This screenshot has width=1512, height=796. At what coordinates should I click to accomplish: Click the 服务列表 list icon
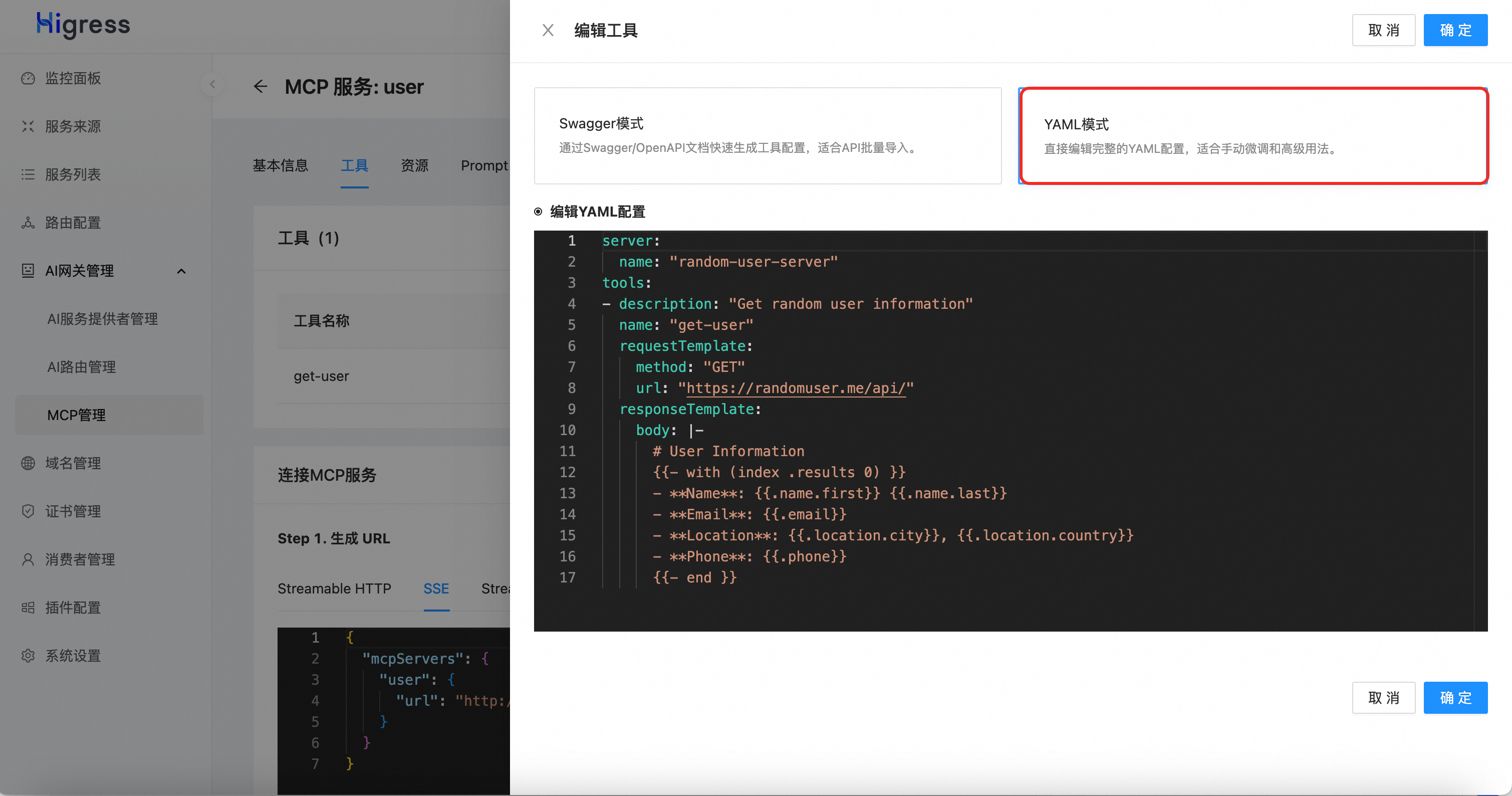tap(28, 174)
